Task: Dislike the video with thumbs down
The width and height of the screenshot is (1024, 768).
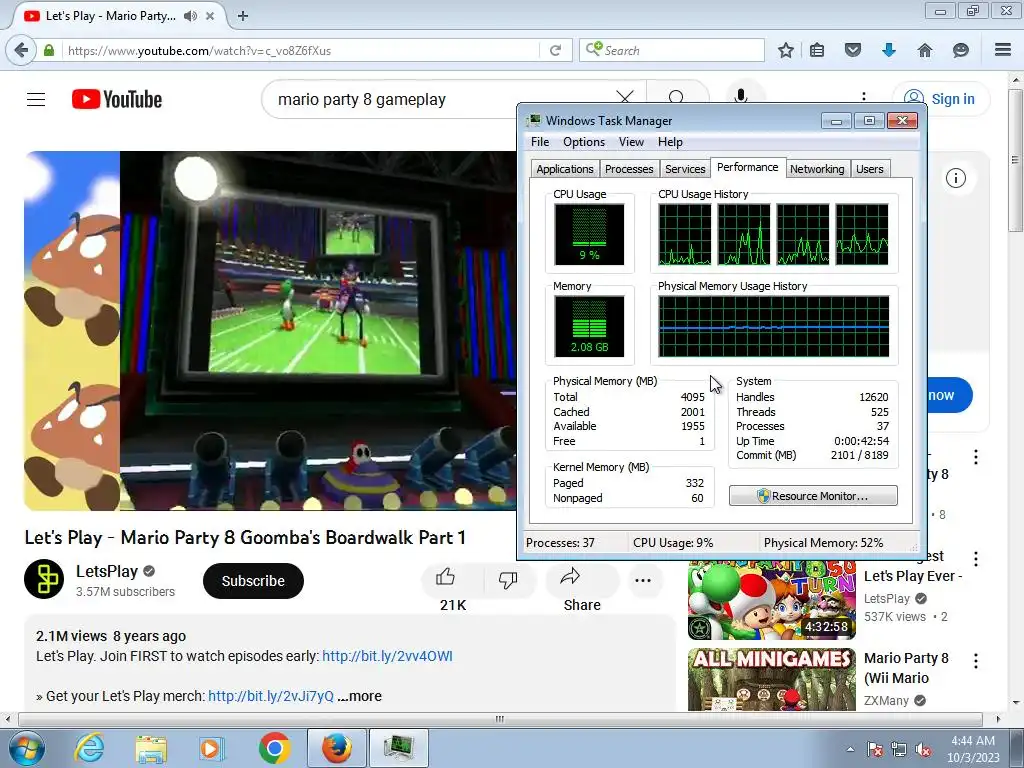Action: (507, 579)
